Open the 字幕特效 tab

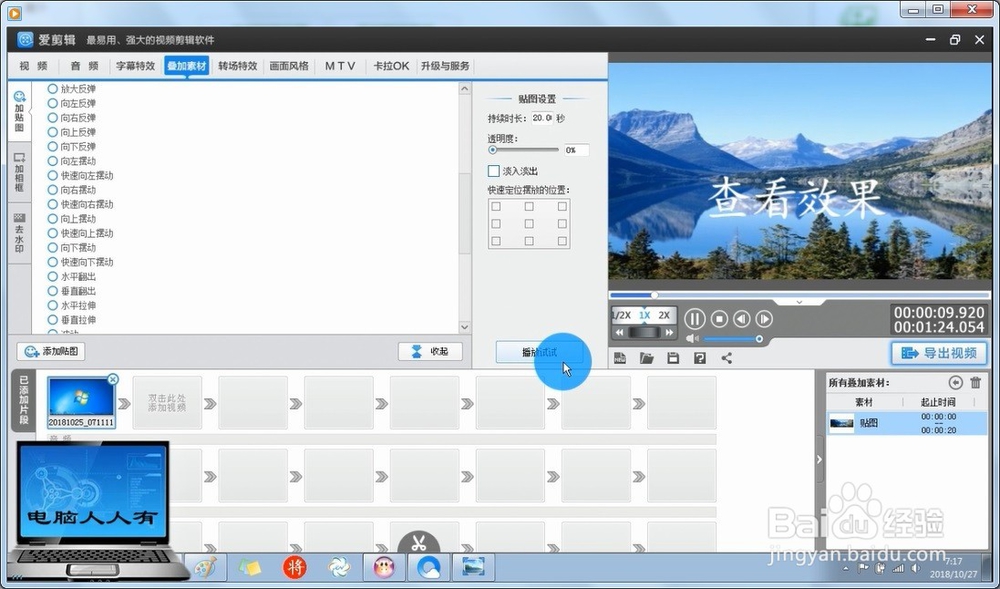coord(135,66)
